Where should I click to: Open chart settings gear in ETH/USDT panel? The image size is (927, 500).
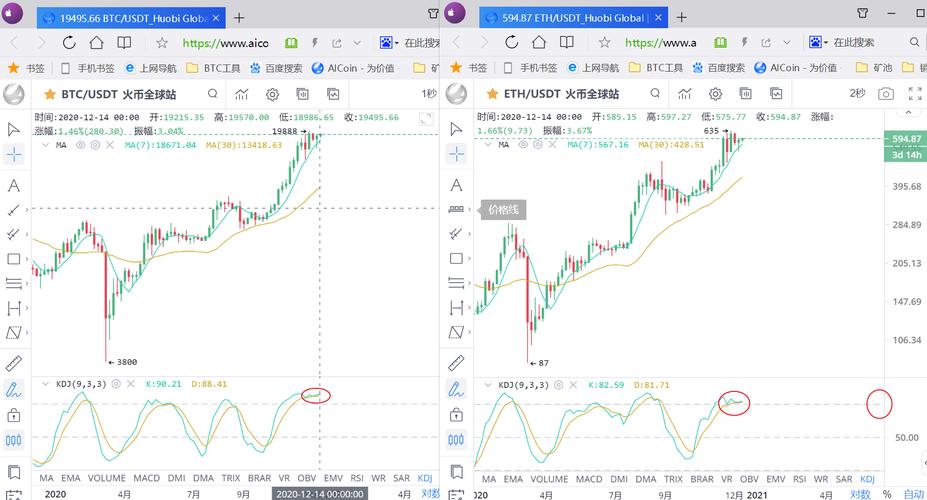[716, 93]
